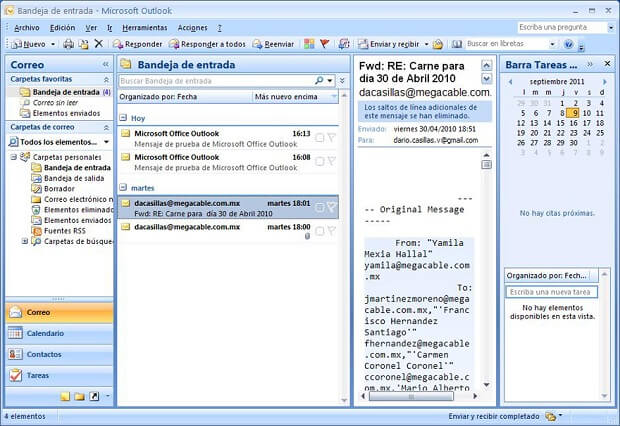
Task: Click the blue Help question mark icon
Action: click(569, 44)
